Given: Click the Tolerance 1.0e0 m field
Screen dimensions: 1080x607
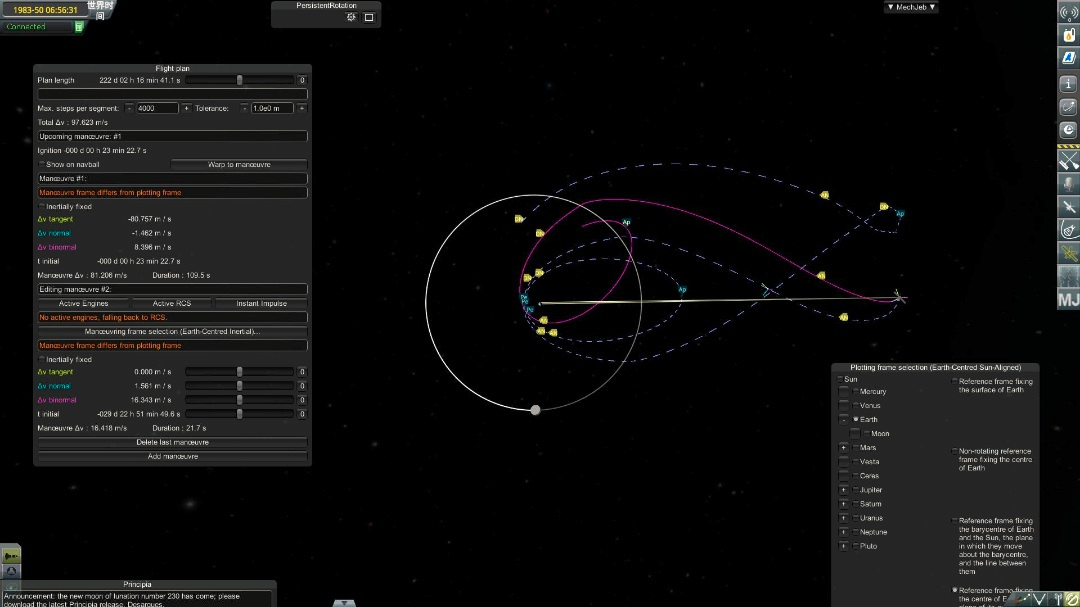Looking at the screenshot, I should click(273, 108).
